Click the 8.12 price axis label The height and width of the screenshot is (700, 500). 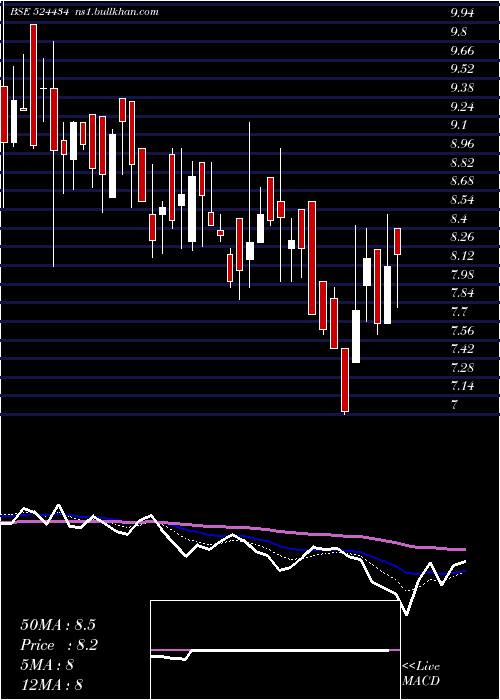pos(462,255)
